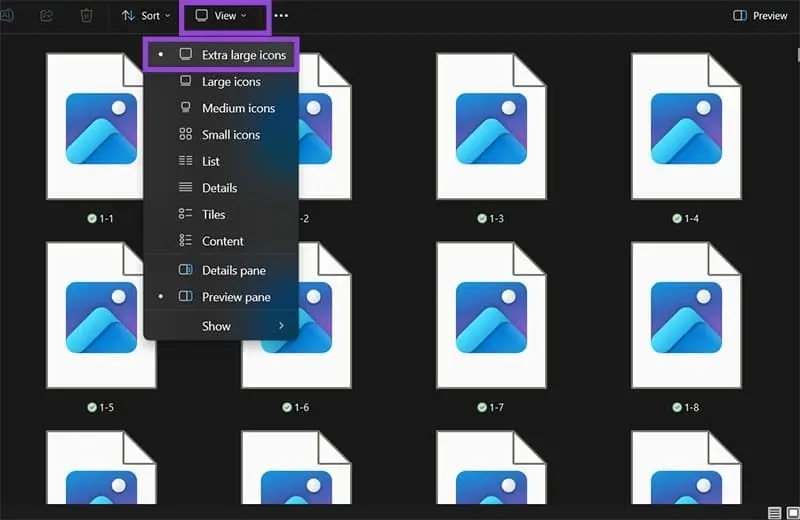Choose Medium icons layout

(221, 108)
